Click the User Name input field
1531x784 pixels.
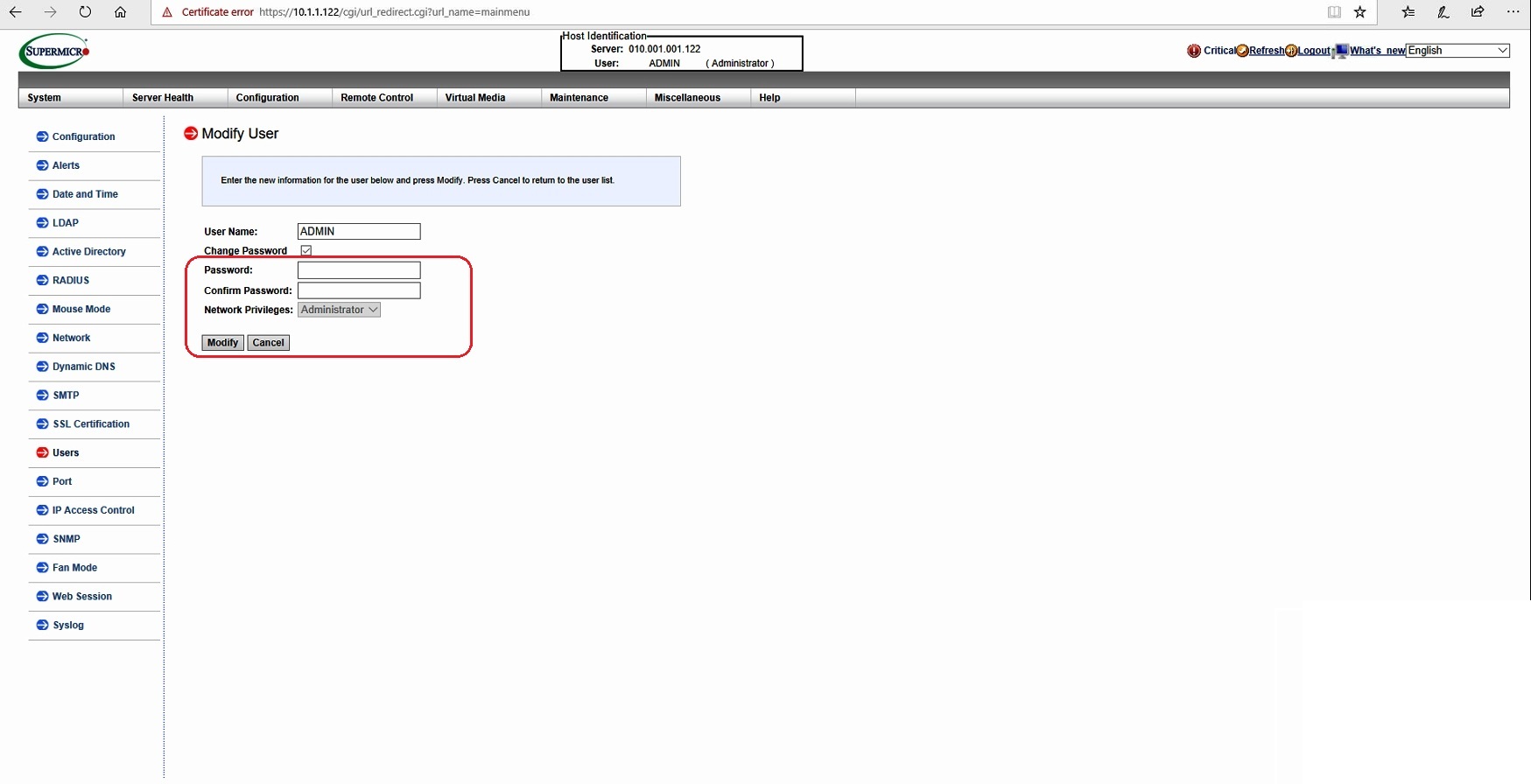coord(359,231)
